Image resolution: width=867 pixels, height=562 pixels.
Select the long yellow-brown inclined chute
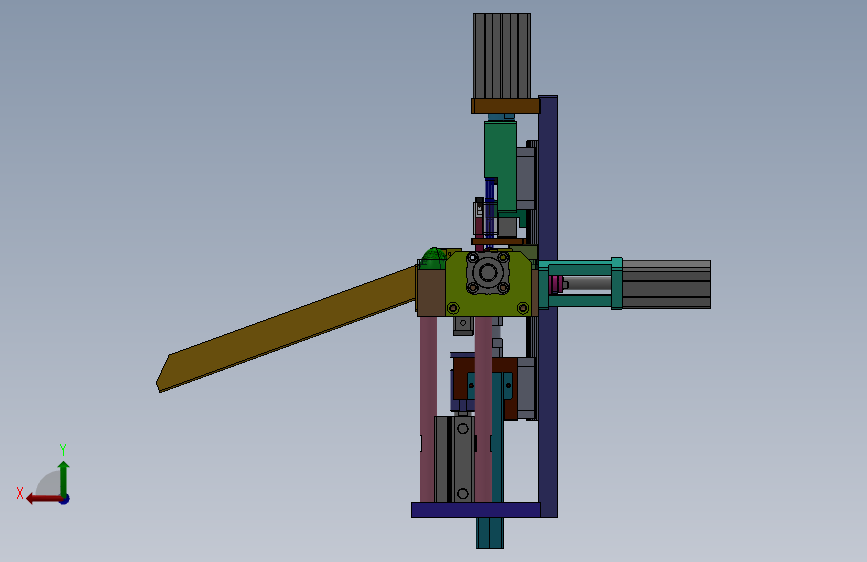tap(286, 329)
